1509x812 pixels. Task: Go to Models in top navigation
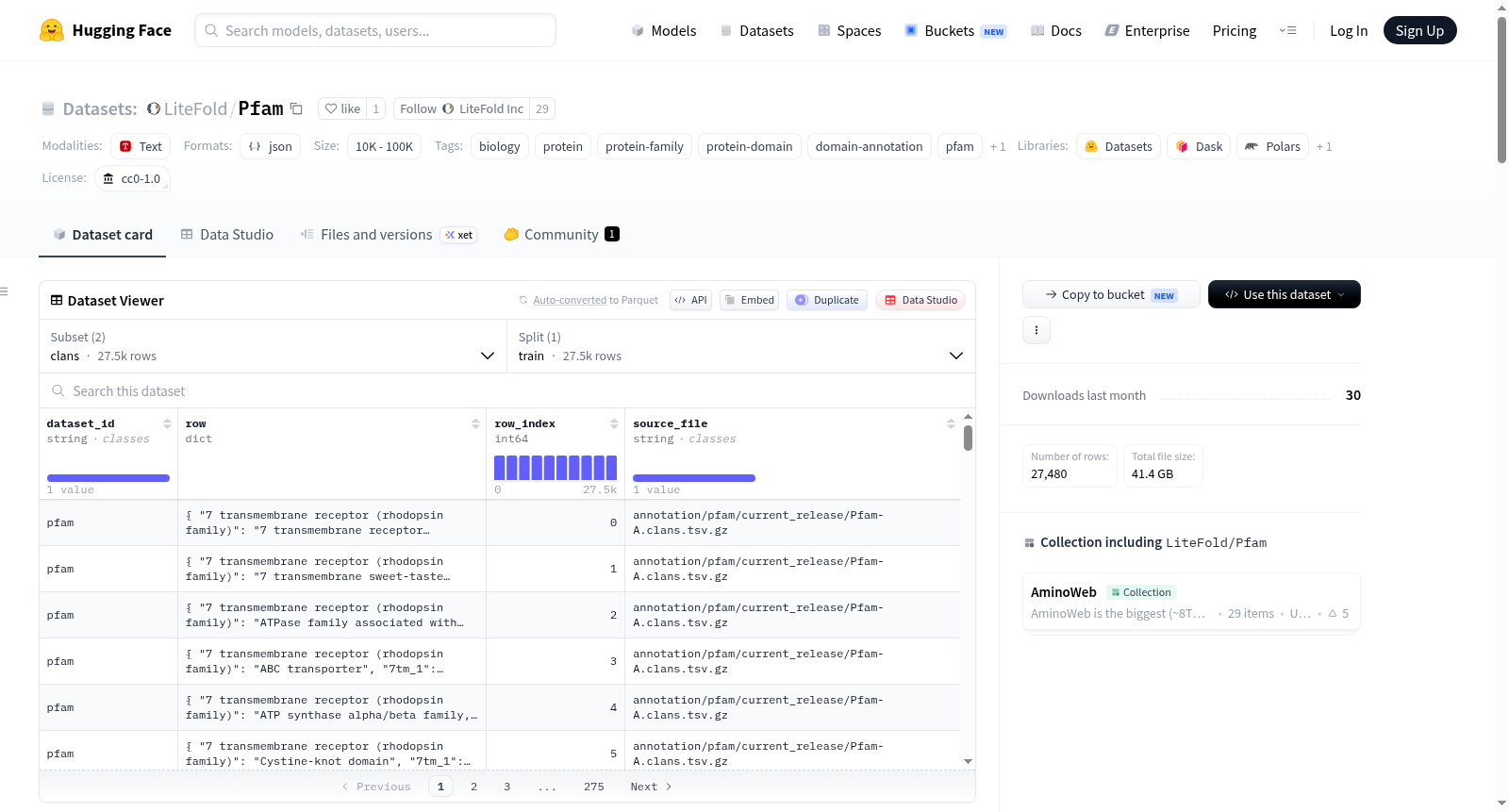point(664,30)
